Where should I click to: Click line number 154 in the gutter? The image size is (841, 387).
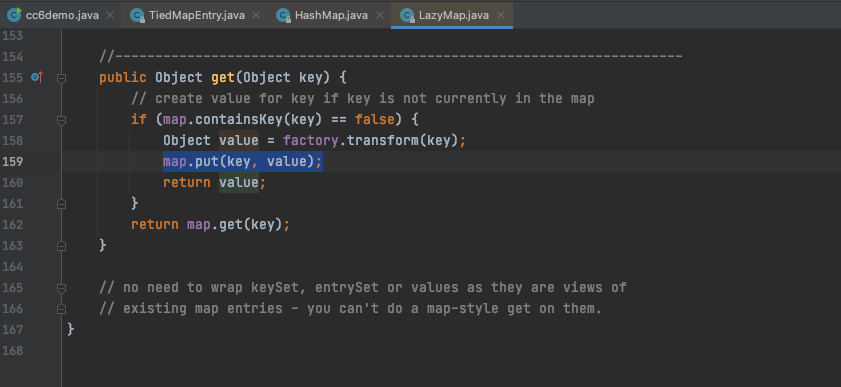point(12,57)
